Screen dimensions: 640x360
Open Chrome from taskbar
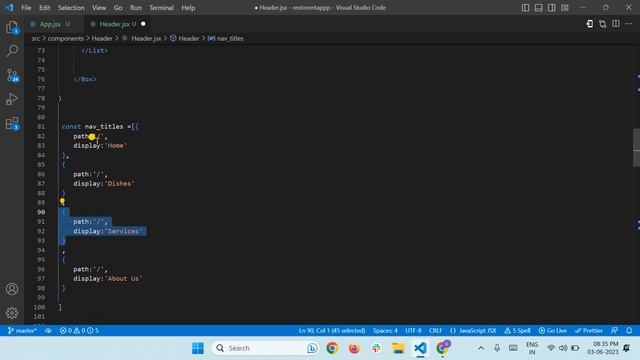[332, 348]
